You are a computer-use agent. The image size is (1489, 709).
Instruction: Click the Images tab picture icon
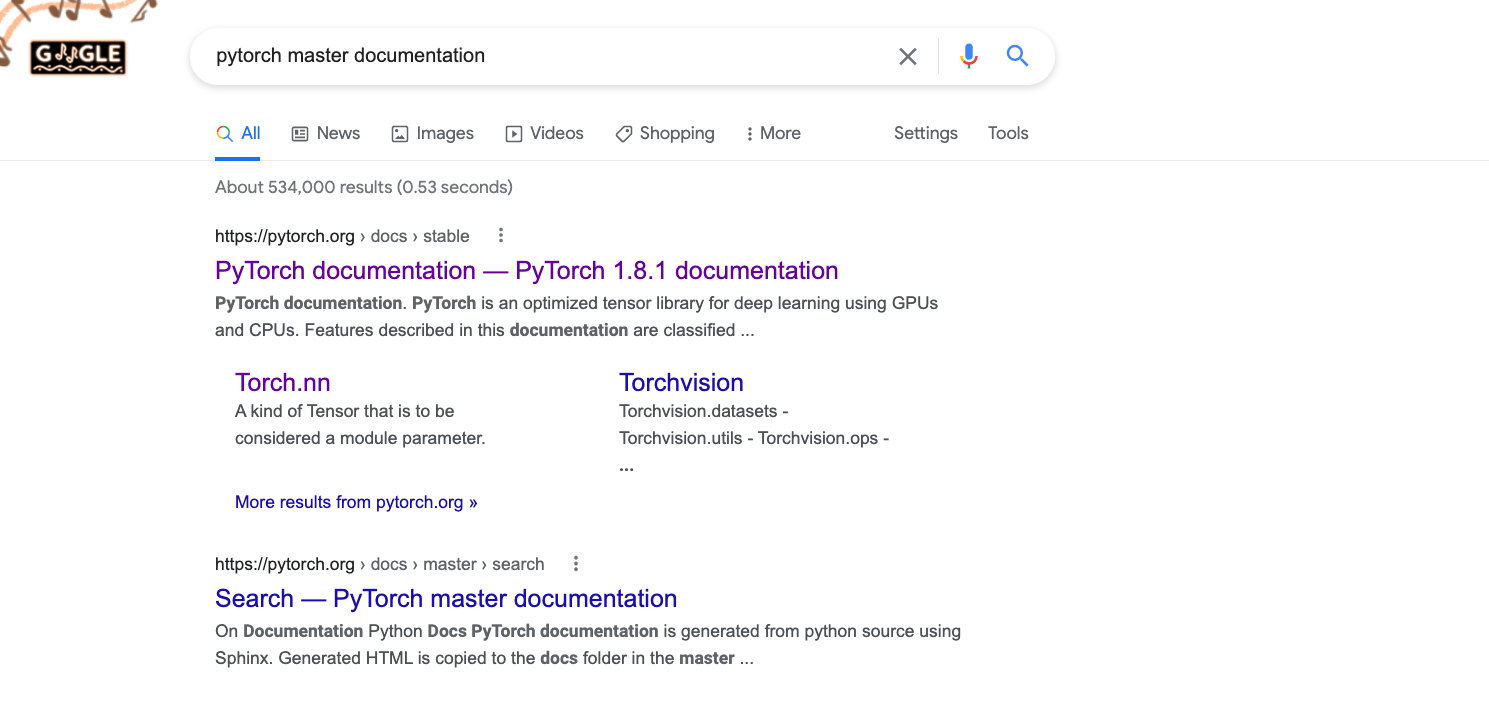pos(400,132)
